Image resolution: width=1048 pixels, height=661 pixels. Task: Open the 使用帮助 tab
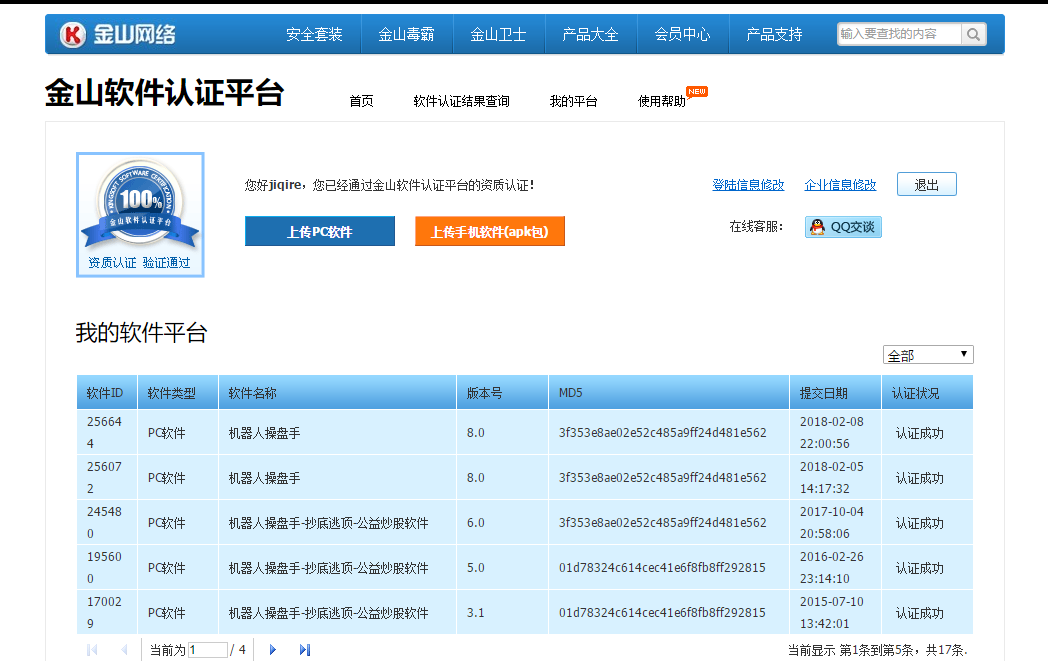pyautogui.click(x=662, y=101)
